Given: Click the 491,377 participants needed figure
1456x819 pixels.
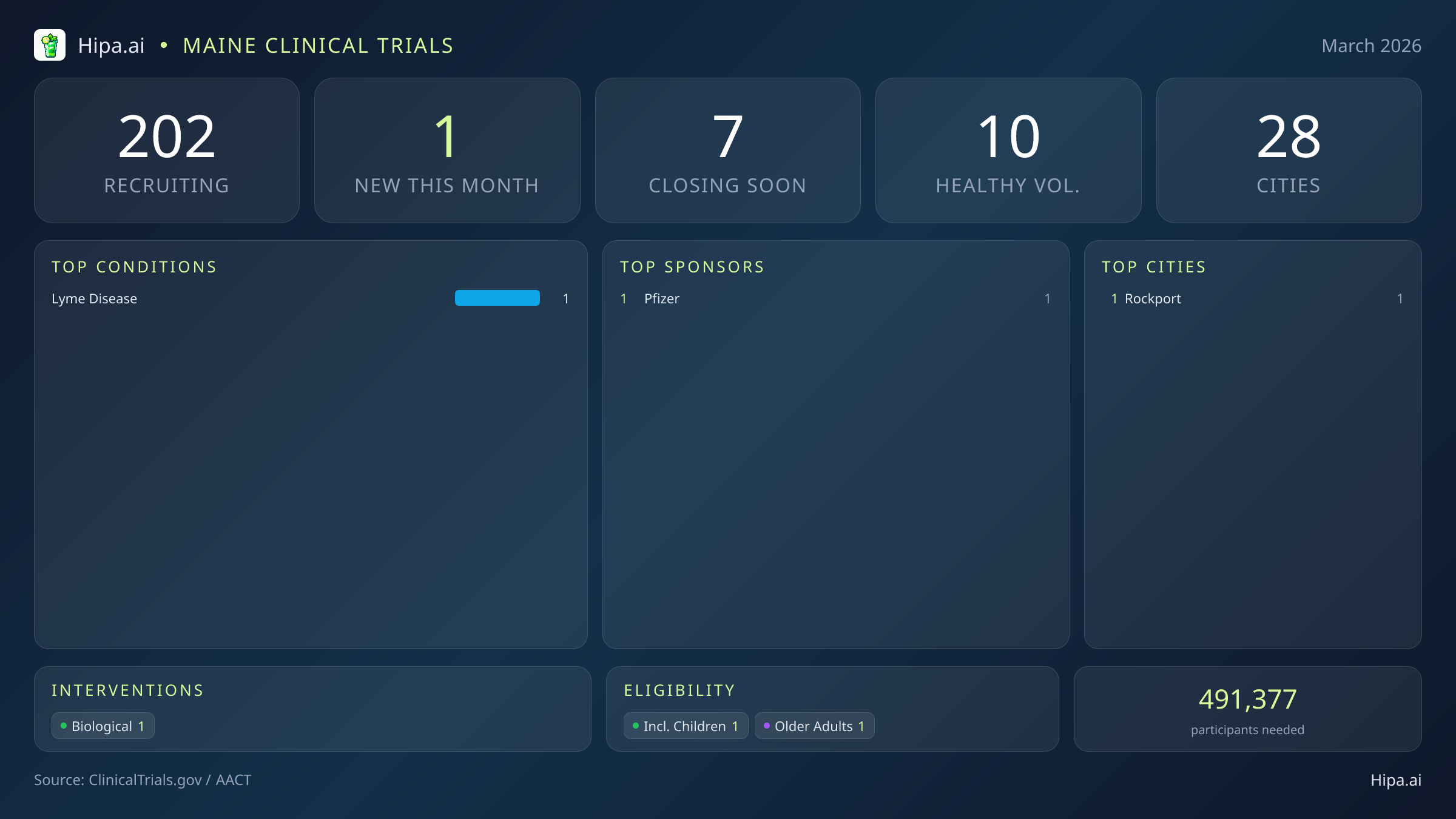Looking at the screenshot, I should 1247,699.
